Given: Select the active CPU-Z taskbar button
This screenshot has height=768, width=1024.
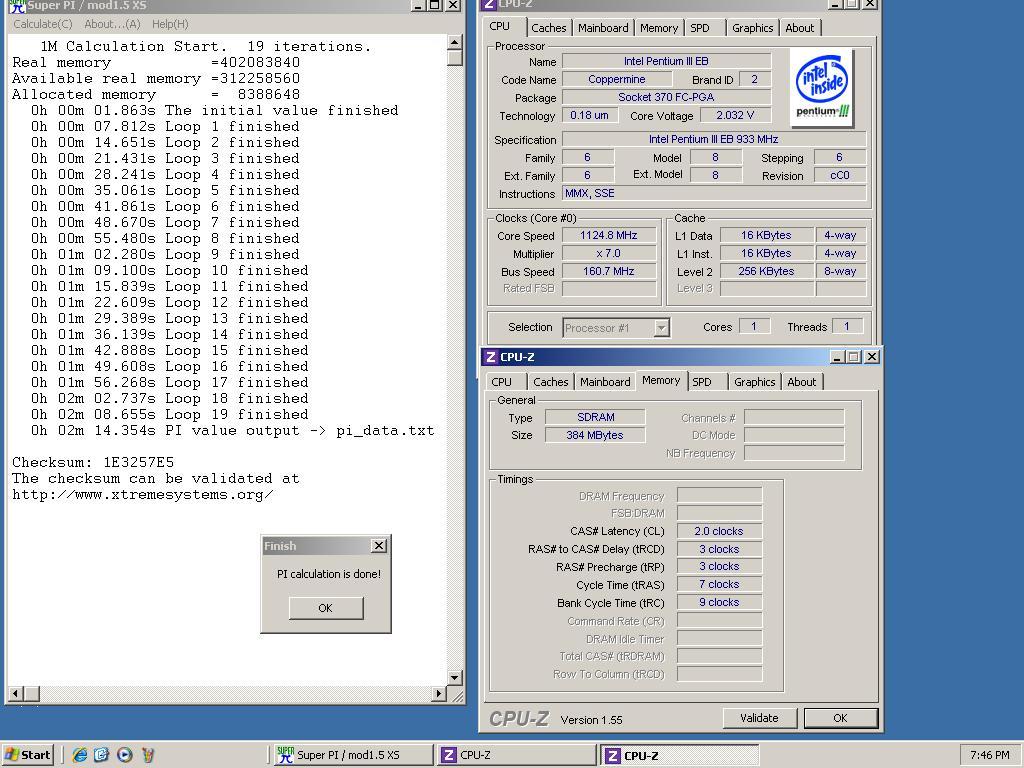Looking at the screenshot, I should (x=679, y=756).
